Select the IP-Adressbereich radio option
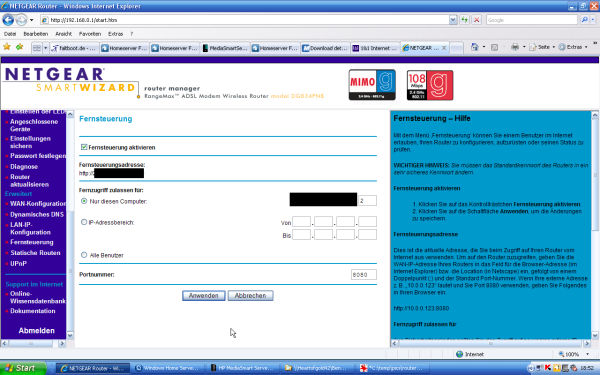 [84, 222]
